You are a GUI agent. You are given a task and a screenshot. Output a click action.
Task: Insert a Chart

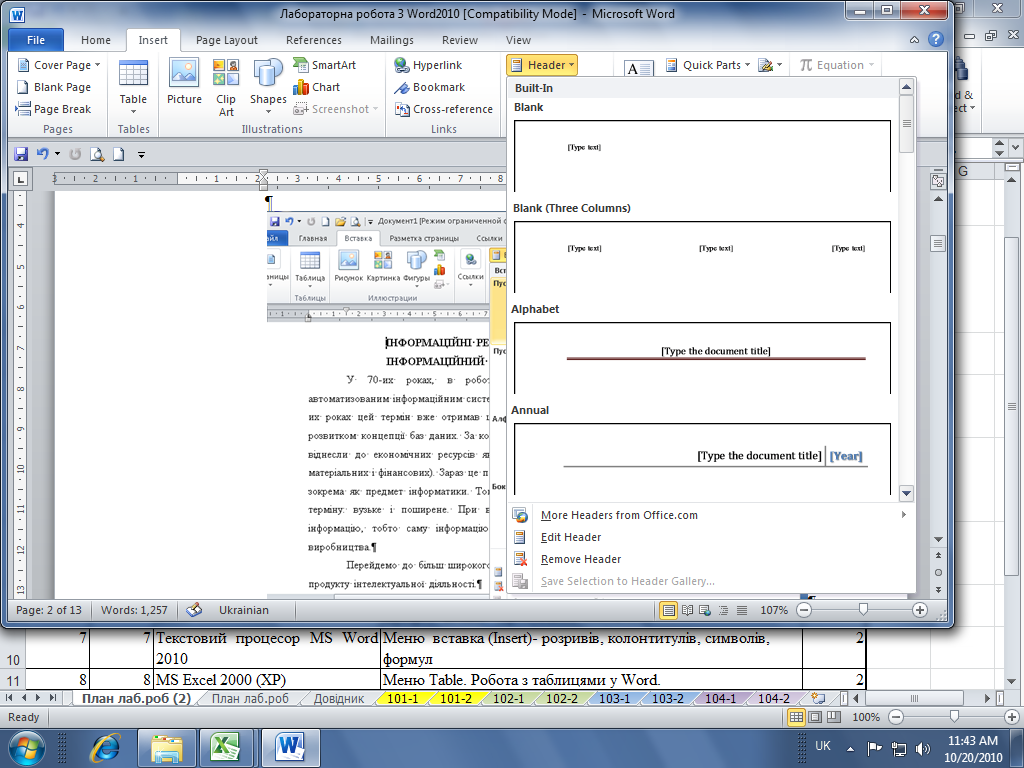tap(317, 87)
